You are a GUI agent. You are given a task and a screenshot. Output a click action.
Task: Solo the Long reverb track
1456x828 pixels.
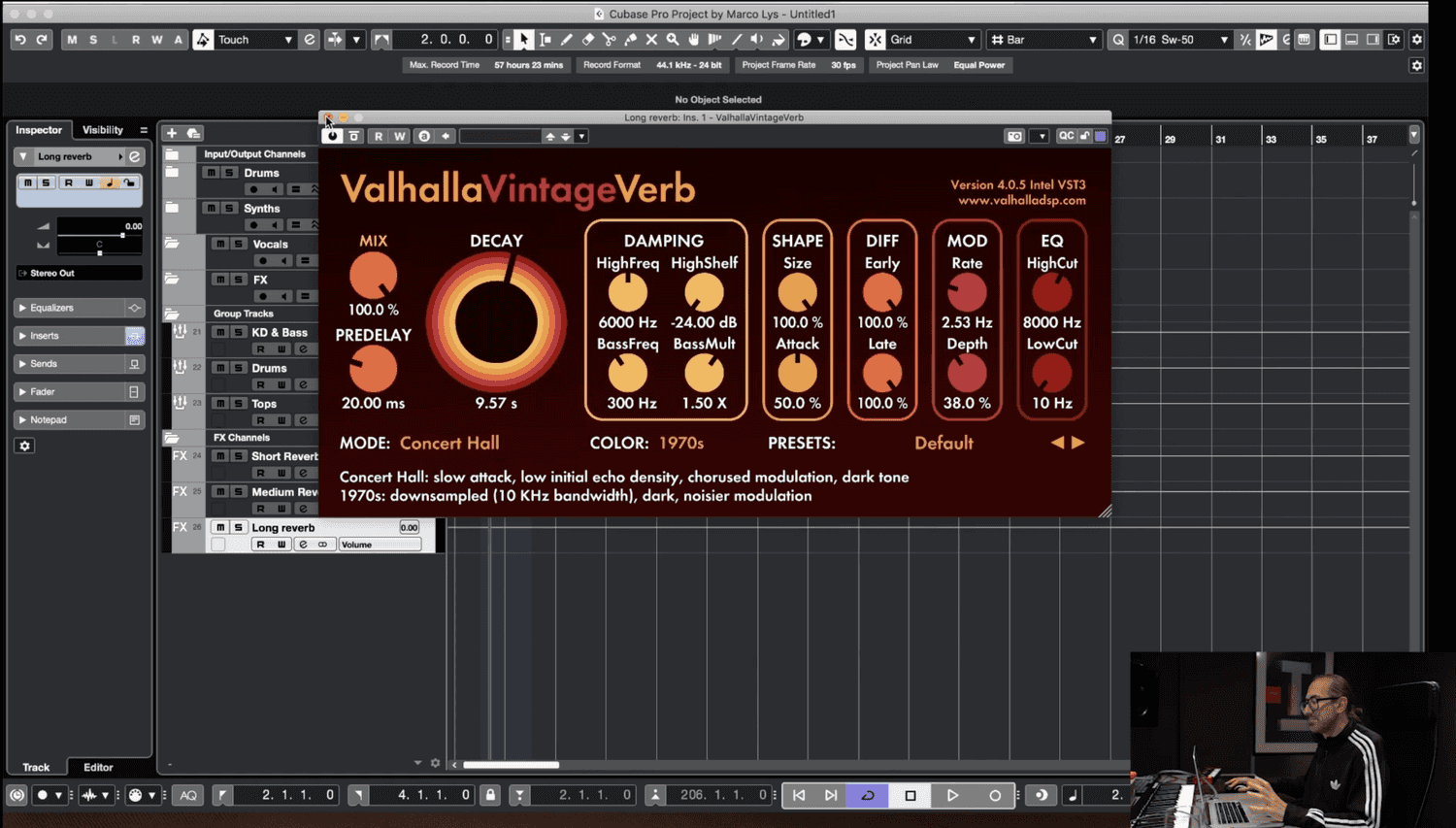click(238, 527)
